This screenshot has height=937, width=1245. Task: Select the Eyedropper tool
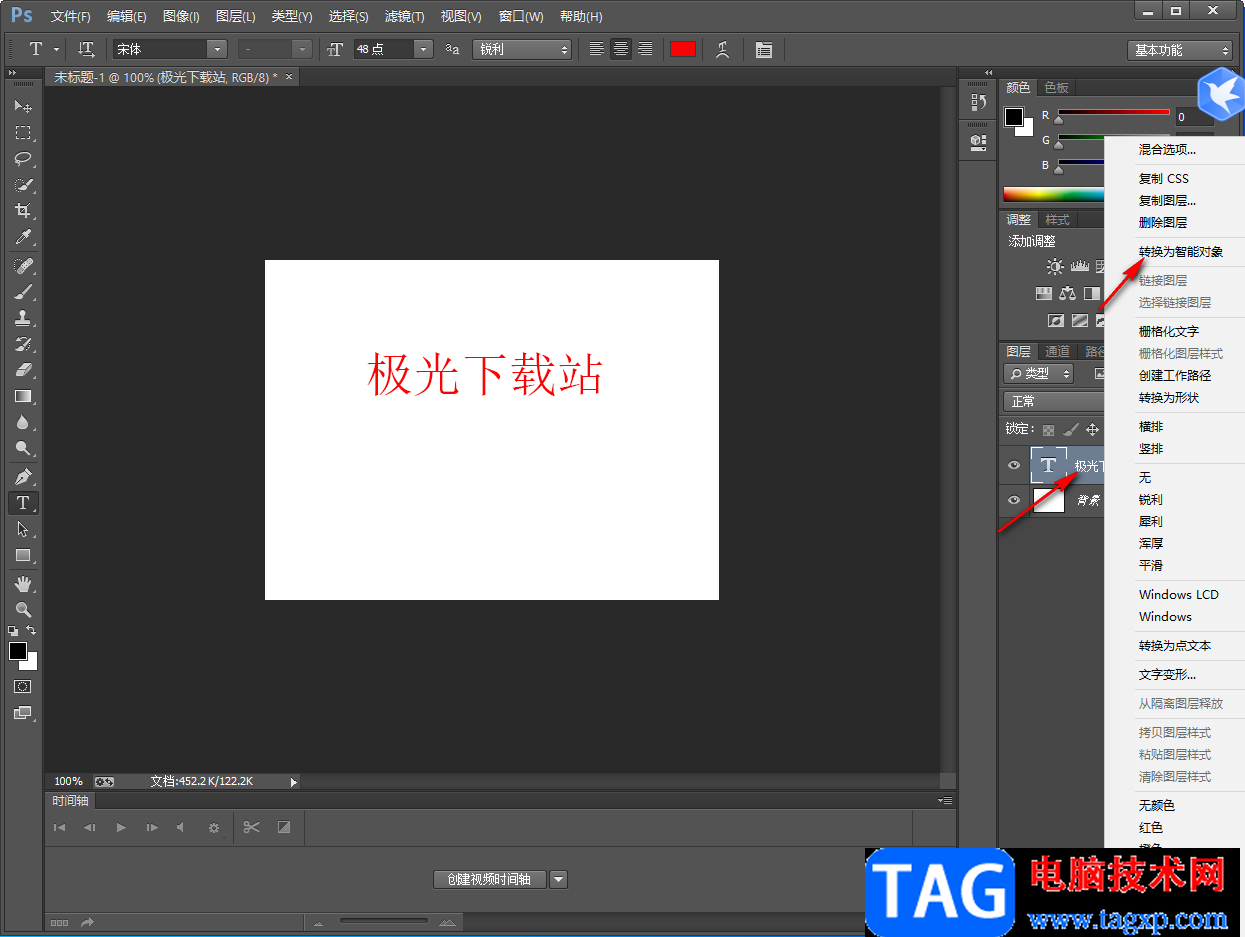(22, 237)
